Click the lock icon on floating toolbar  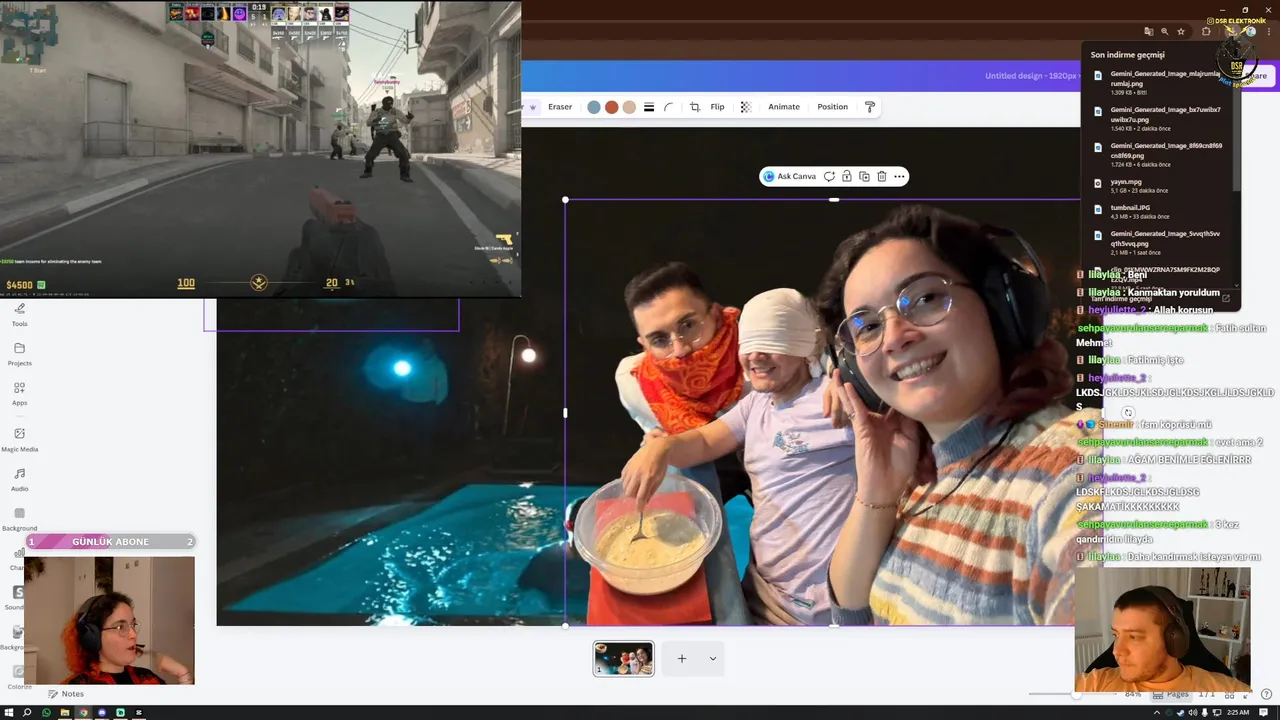[x=847, y=176]
